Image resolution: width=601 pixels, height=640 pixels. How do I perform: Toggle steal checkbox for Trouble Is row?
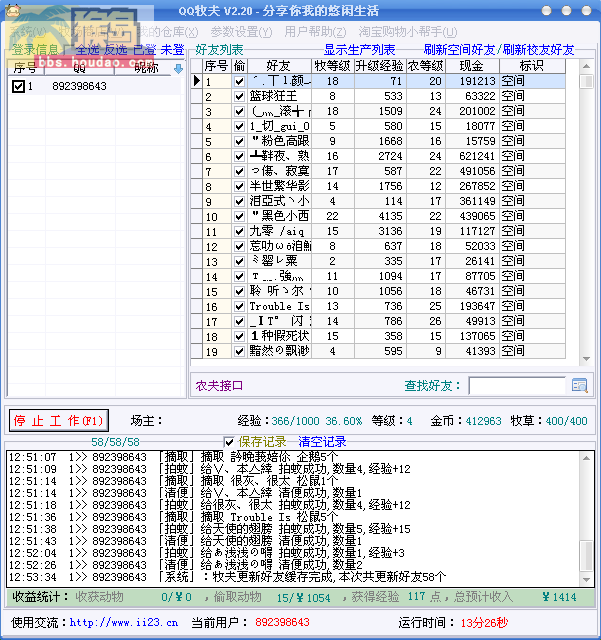pos(239,306)
